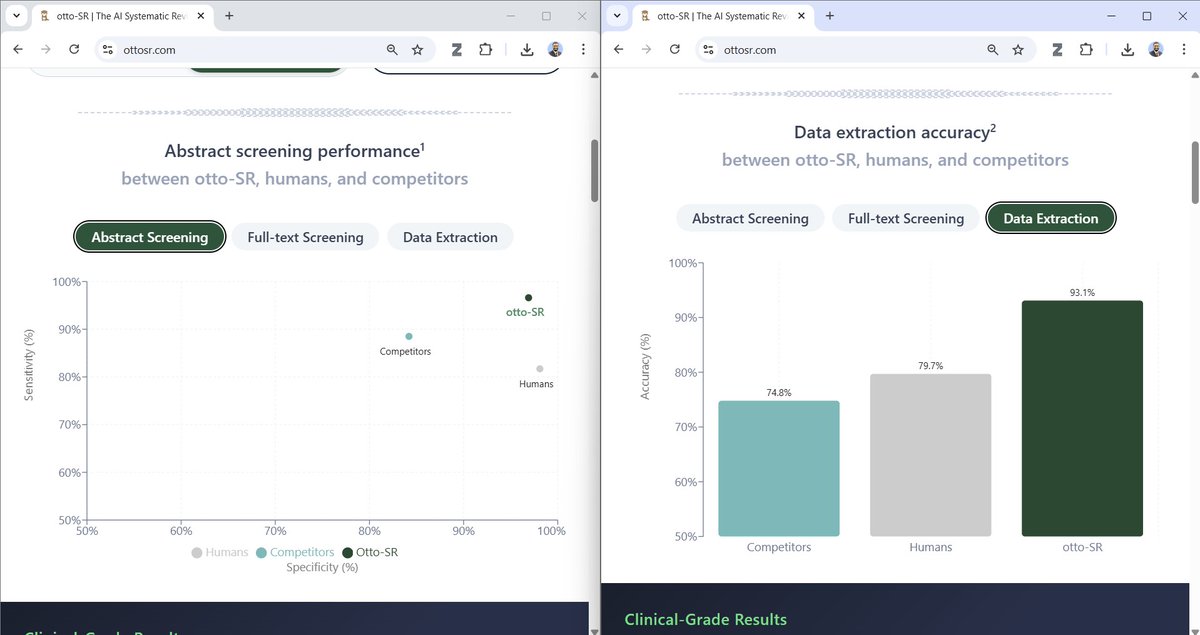Select Data Extraction tab in right window
Screen dimensions: 1200x635
1051,218
